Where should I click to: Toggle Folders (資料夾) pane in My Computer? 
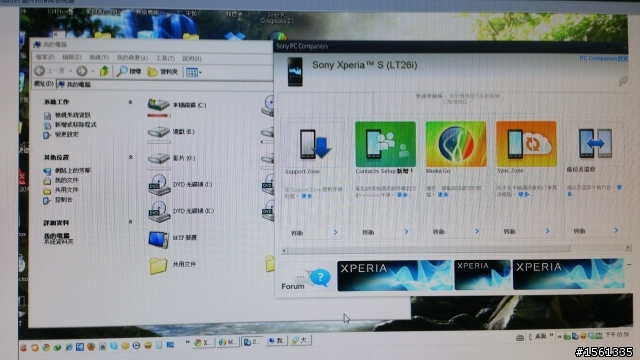[x=162, y=72]
